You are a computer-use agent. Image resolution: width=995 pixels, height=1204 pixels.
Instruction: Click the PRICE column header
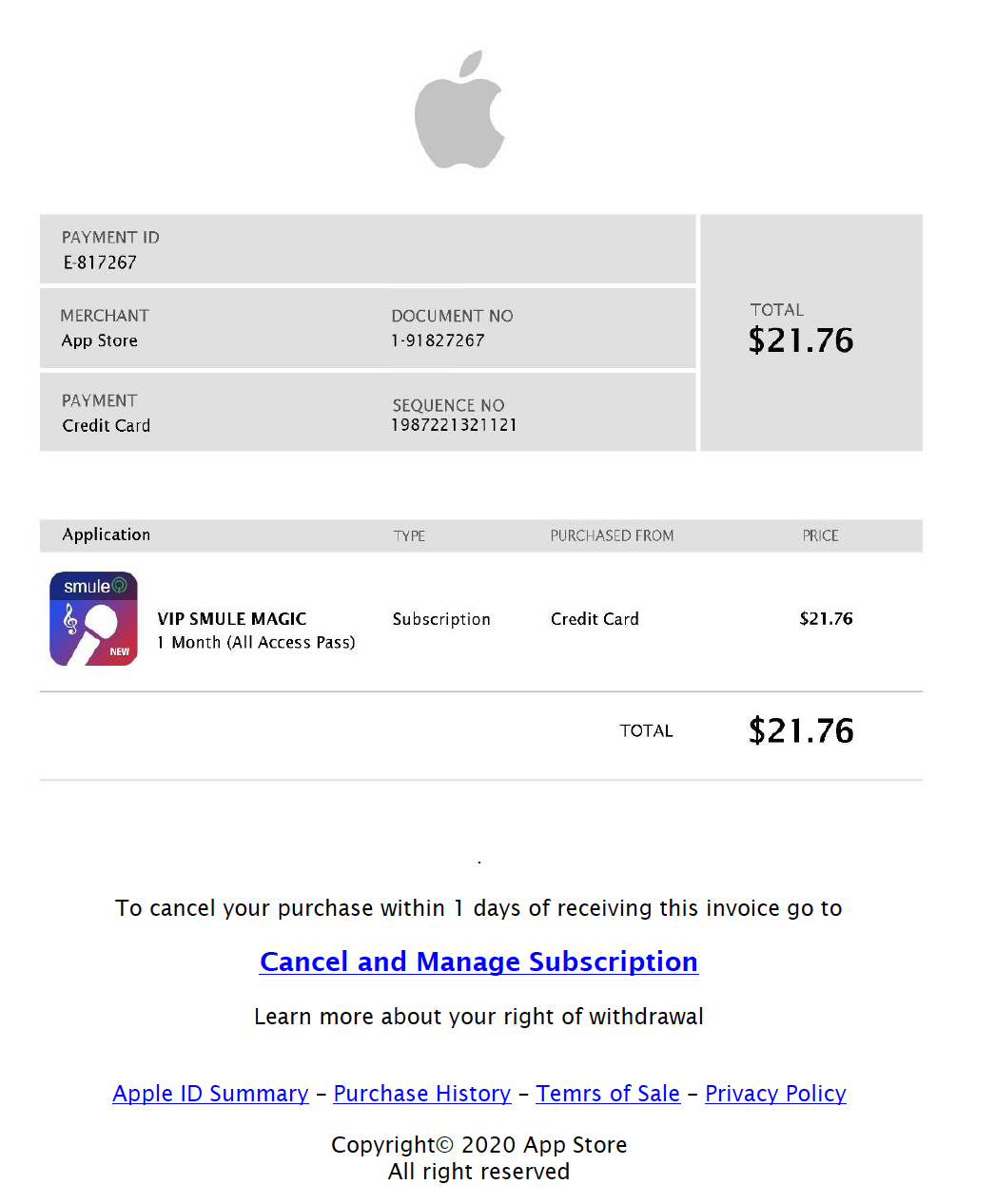tap(820, 535)
